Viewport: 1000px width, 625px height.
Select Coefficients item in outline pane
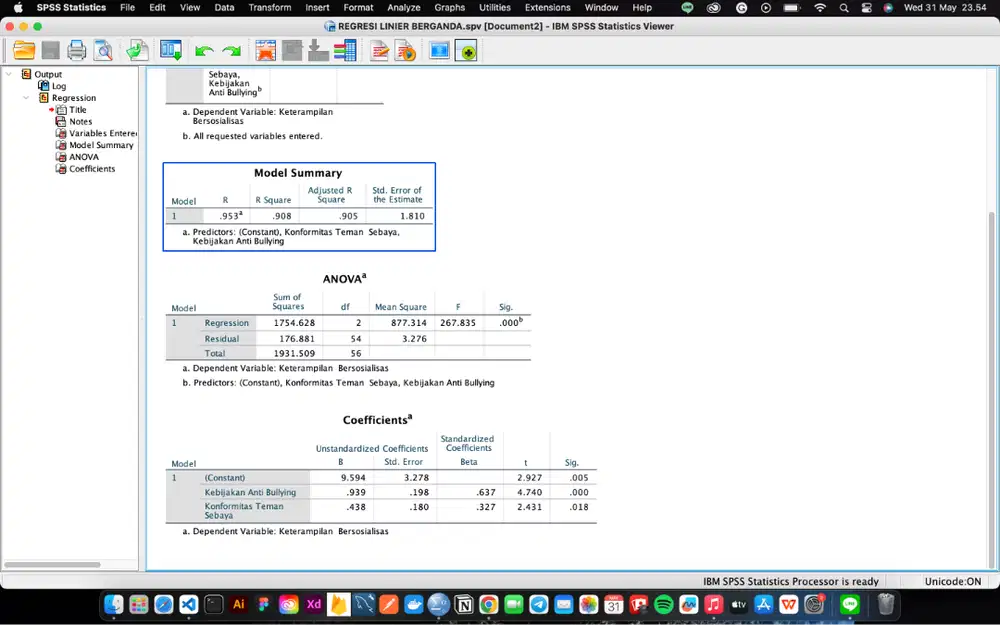tap(92, 168)
